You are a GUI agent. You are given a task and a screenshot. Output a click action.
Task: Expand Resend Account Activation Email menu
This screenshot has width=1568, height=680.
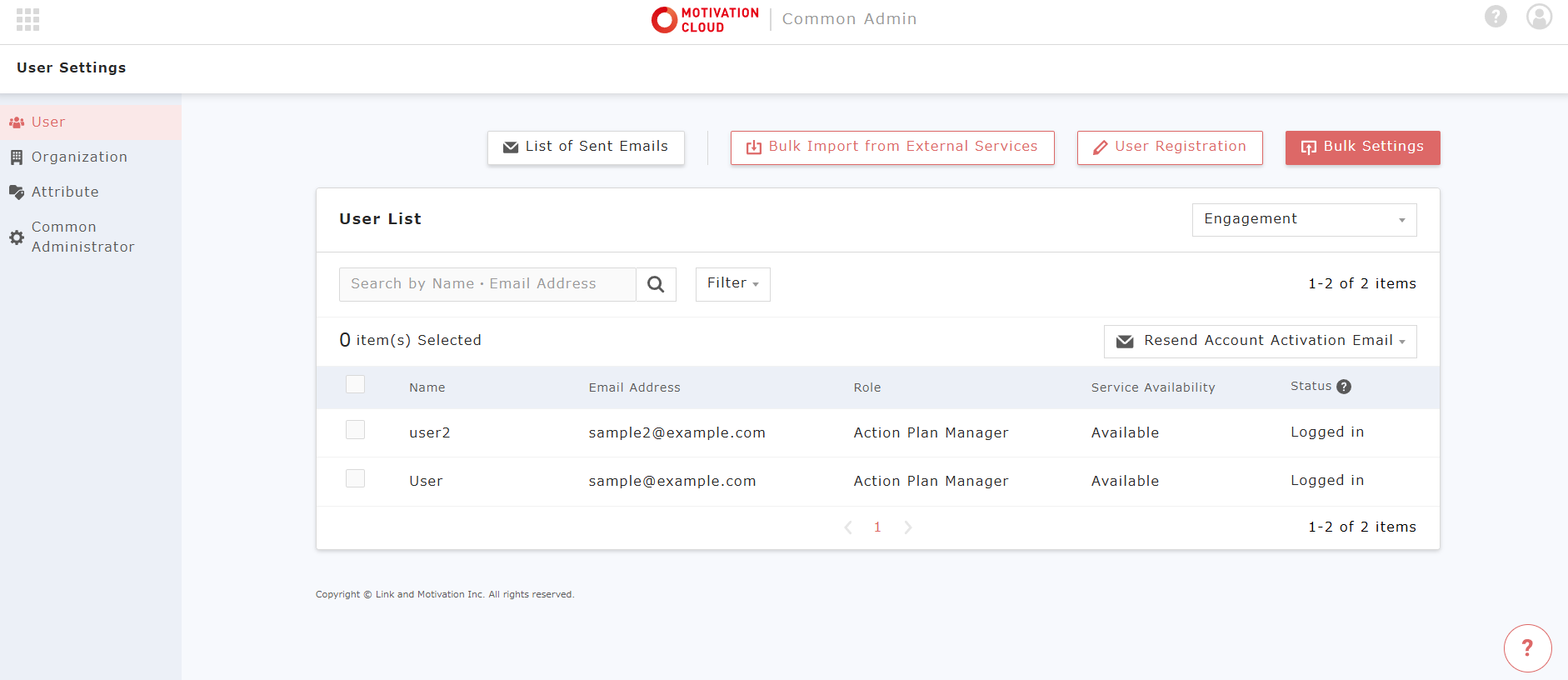[x=1260, y=342]
